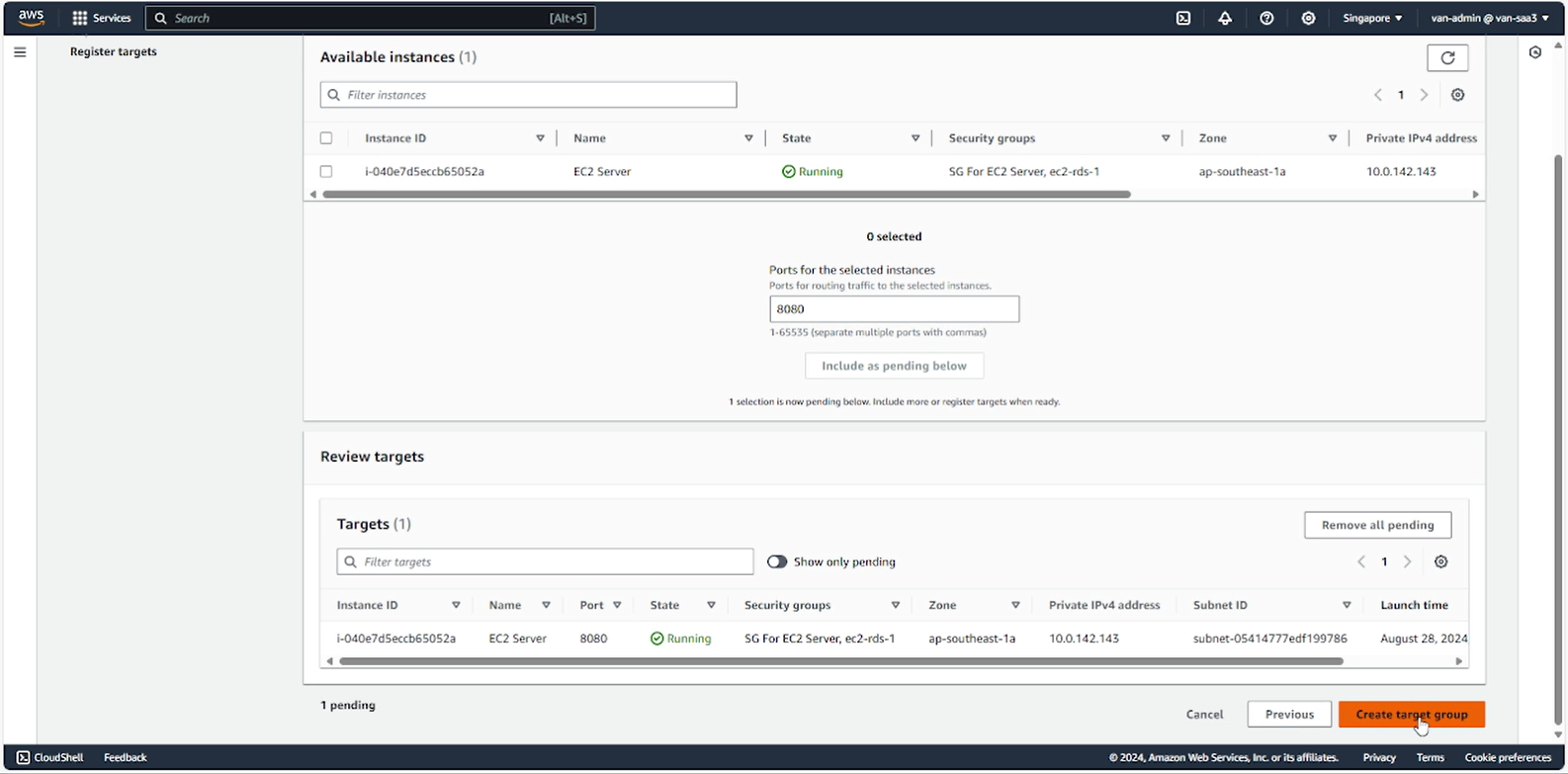This screenshot has height=774, width=1568.
Task: Open the help question mark icon
Action: click(1266, 18)
